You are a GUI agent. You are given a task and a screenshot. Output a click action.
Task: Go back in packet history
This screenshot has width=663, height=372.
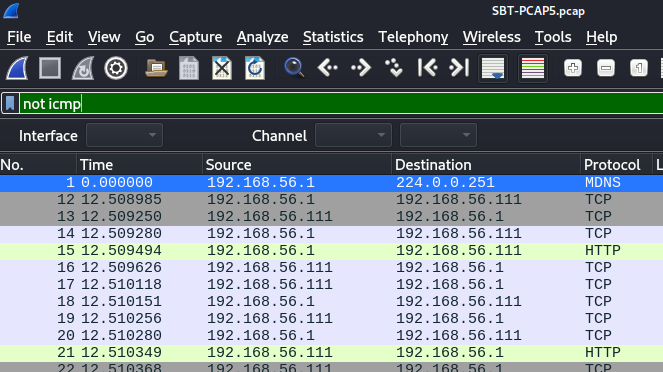tap(328, 68)
